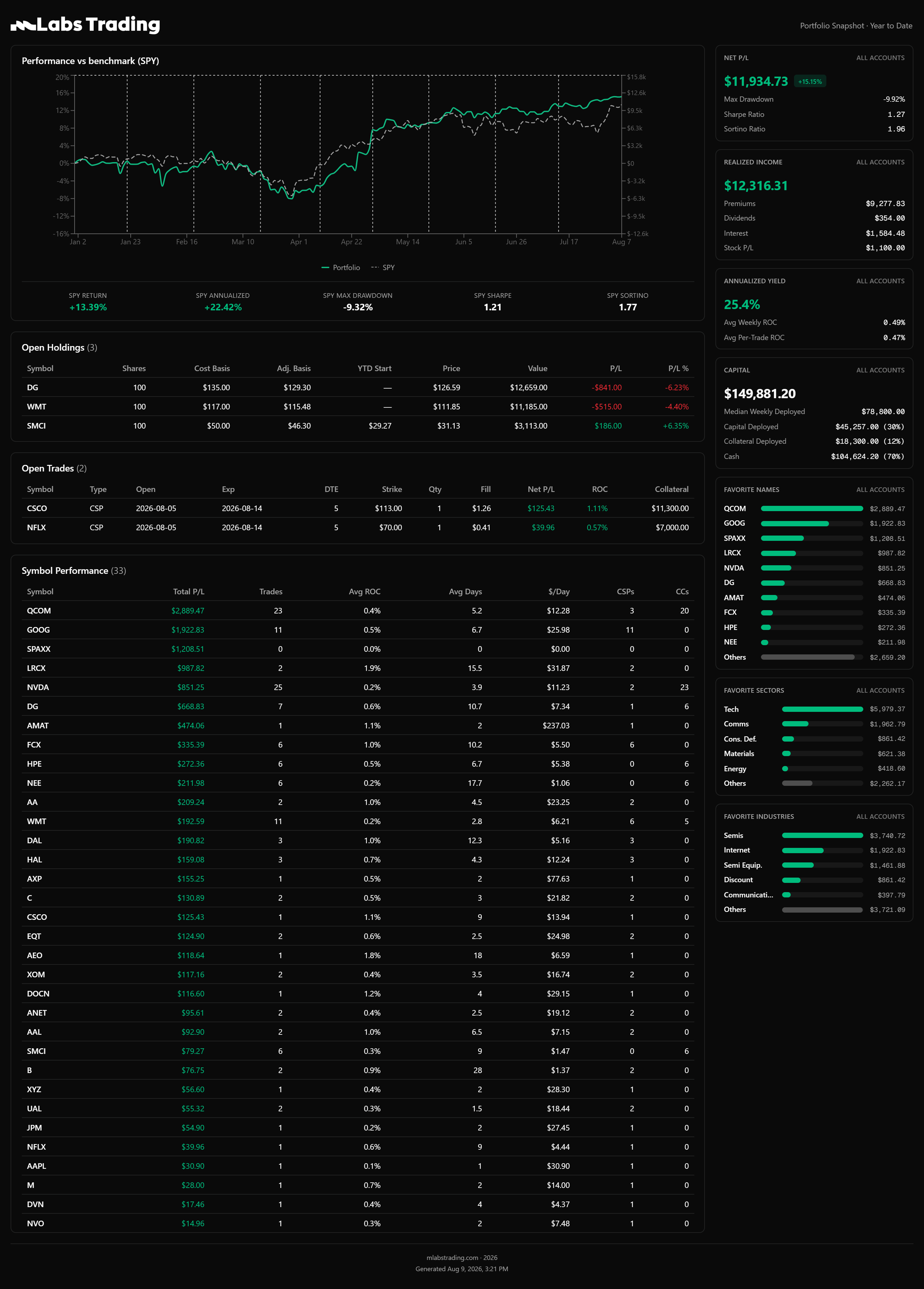Click the SPY Return value +13.39%

pyautogui.click(x=88, y=307)
